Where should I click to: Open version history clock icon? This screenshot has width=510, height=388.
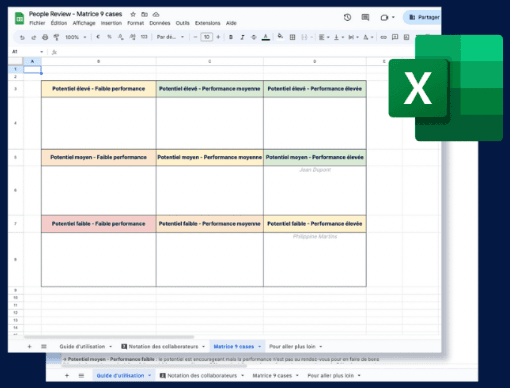pyautogui.click(x=347, y=17)
